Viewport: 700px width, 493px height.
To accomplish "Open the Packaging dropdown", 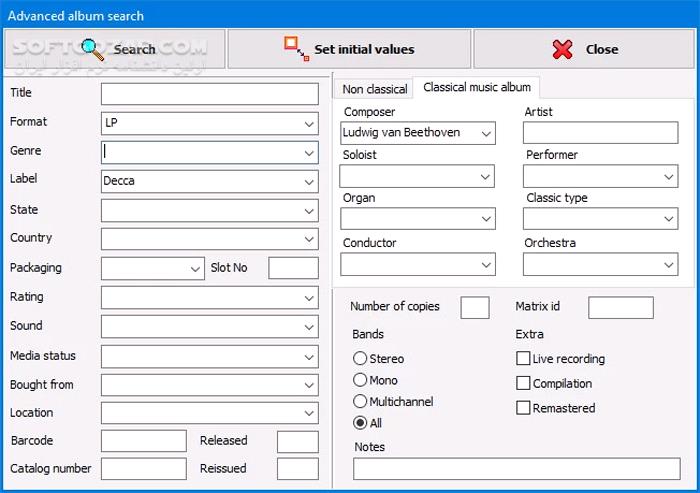I will [195, 269].
